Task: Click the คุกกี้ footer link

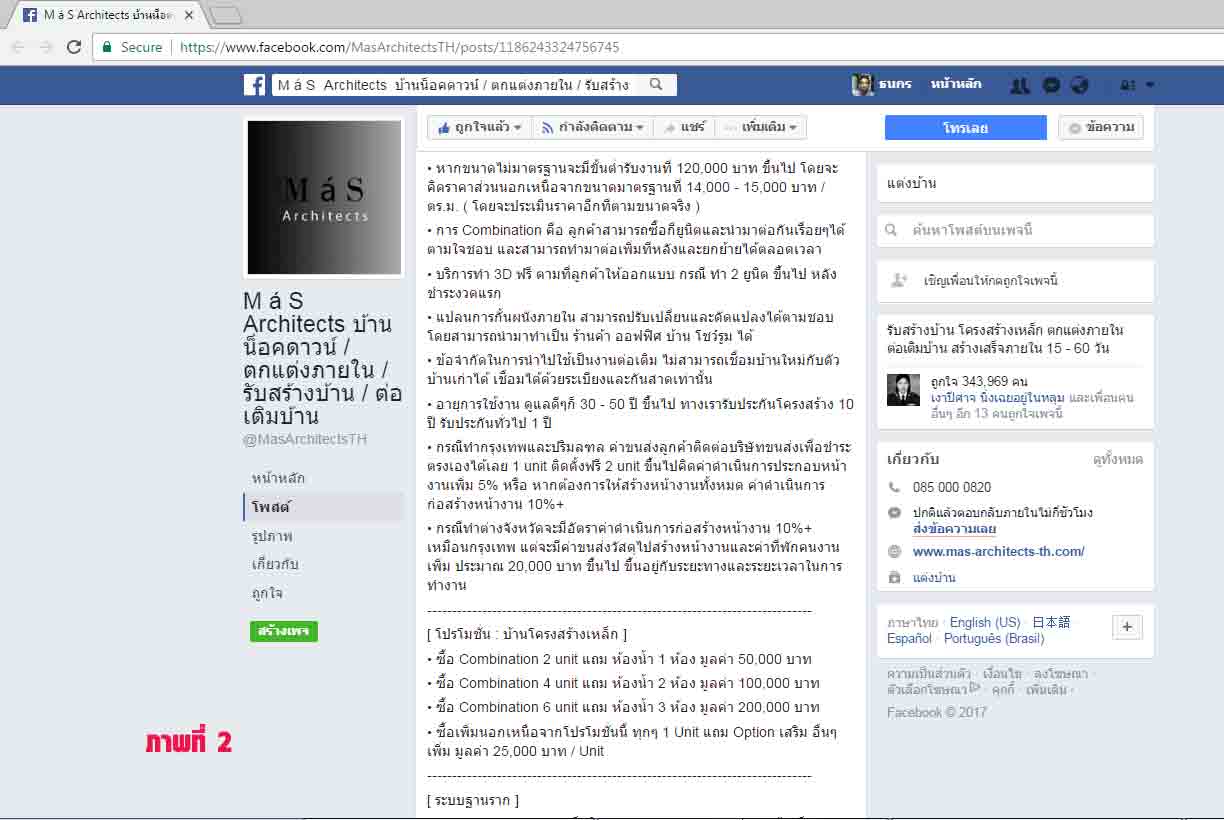Action: tap(1003, 689)
